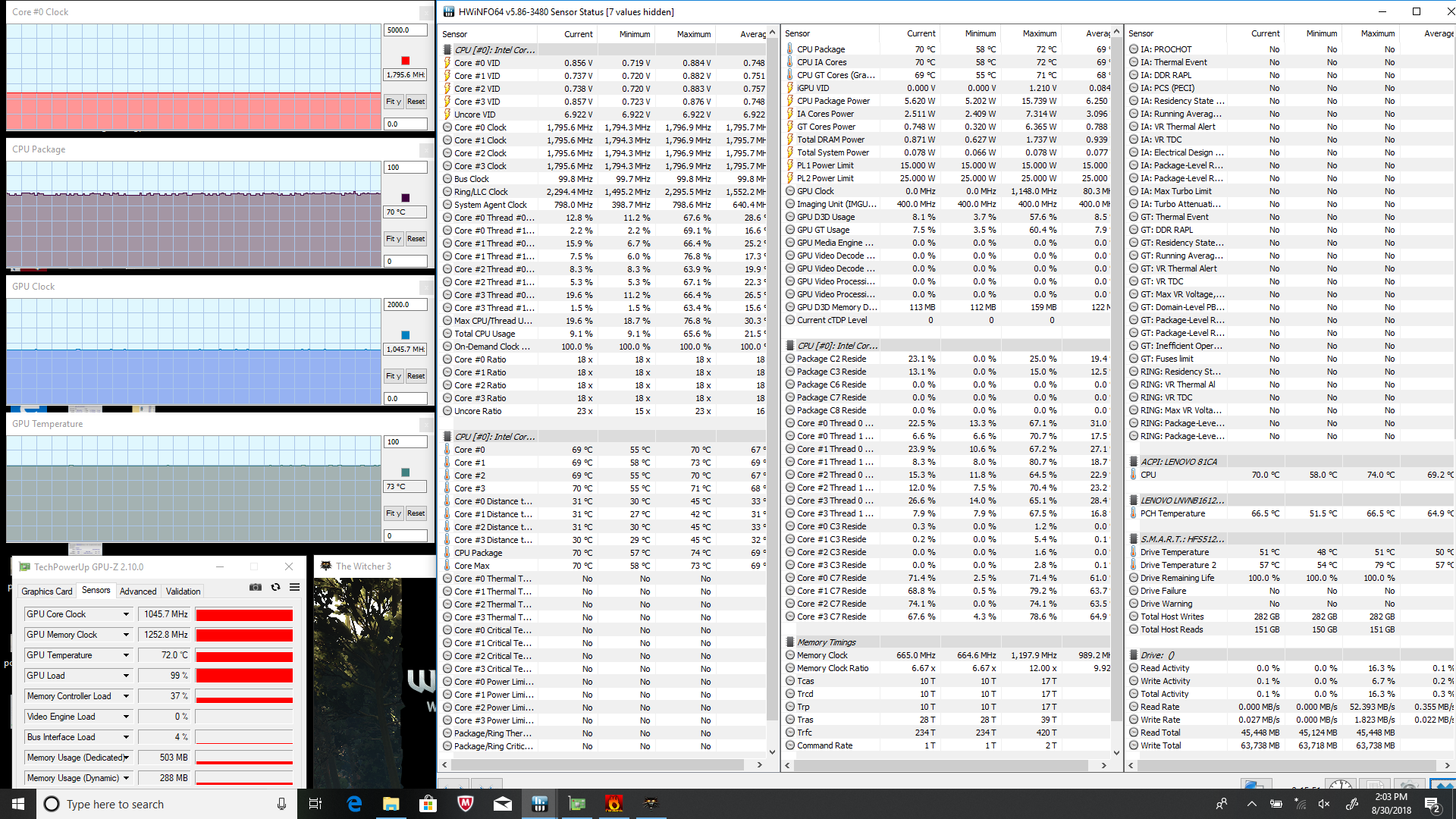Take a GPU-Z screenshot with camera icon
1456x819 pixels.
pos(256,588)
